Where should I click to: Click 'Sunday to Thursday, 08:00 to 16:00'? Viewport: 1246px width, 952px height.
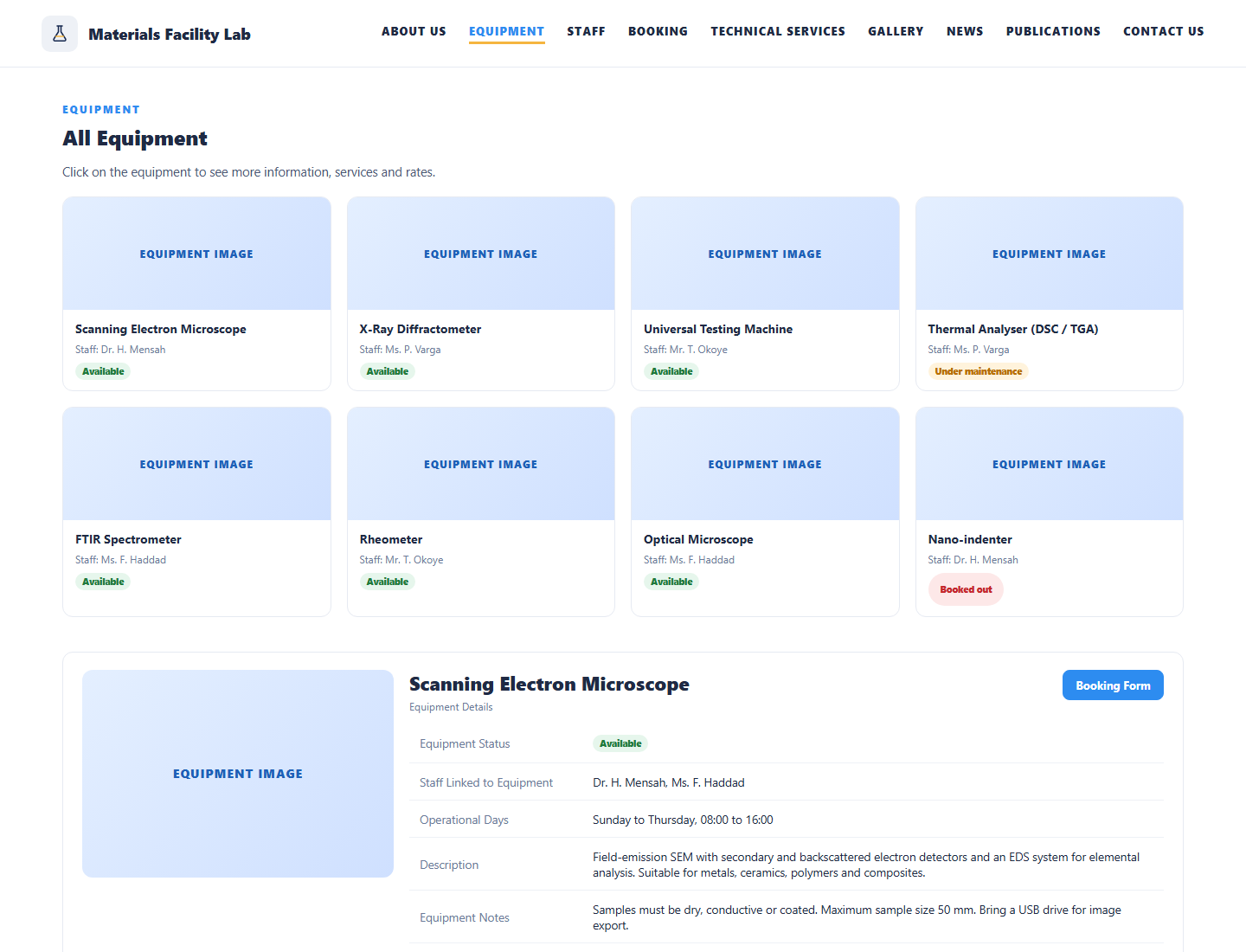click(x=683, y=820)
